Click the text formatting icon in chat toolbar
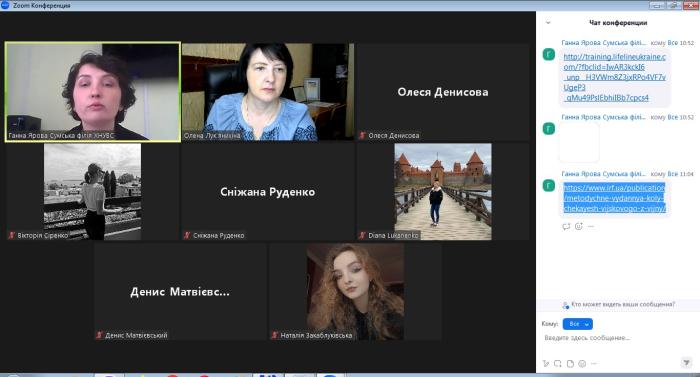This screenshot has height=377, width=700. click(546, 364)
